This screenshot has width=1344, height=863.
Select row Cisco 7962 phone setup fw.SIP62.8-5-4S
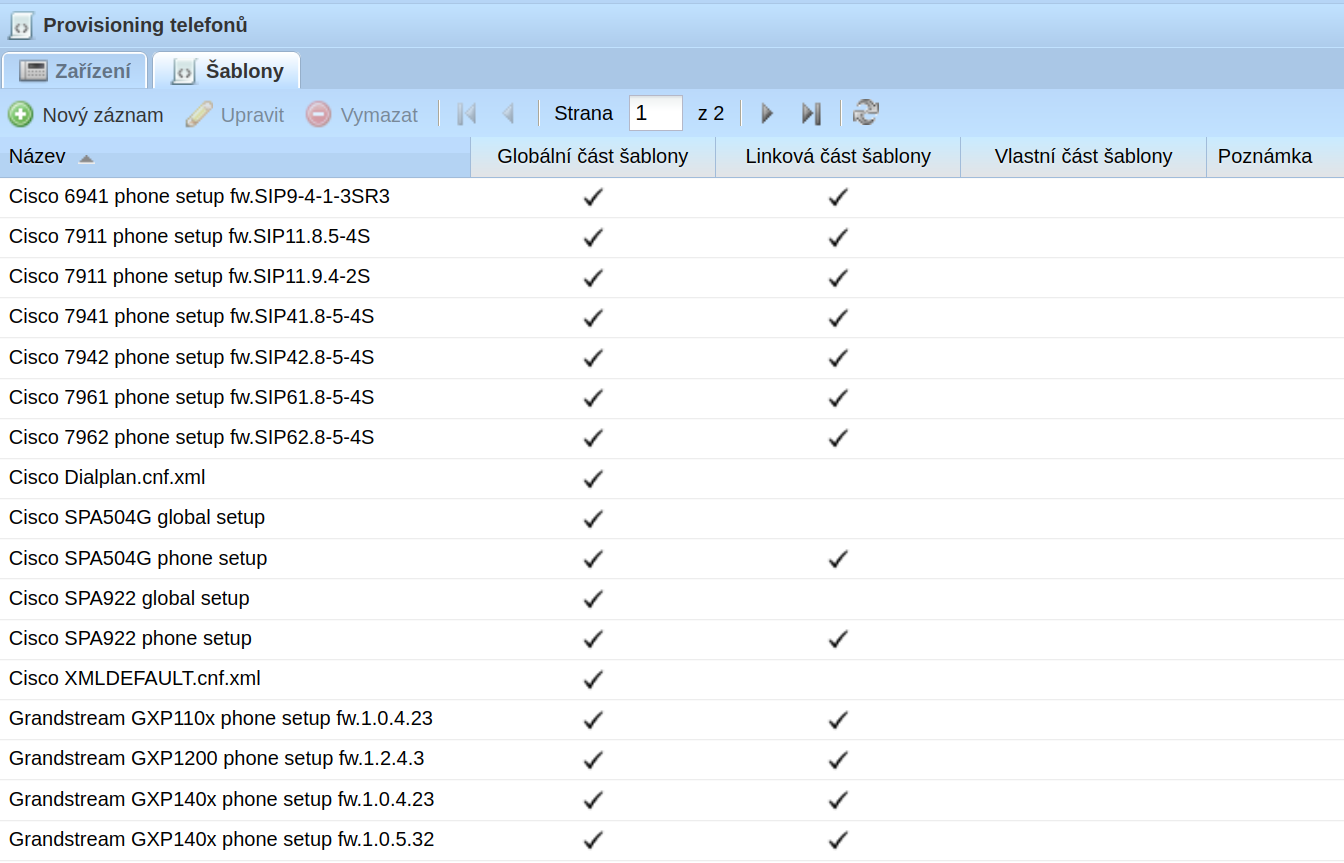pos(672,439)
